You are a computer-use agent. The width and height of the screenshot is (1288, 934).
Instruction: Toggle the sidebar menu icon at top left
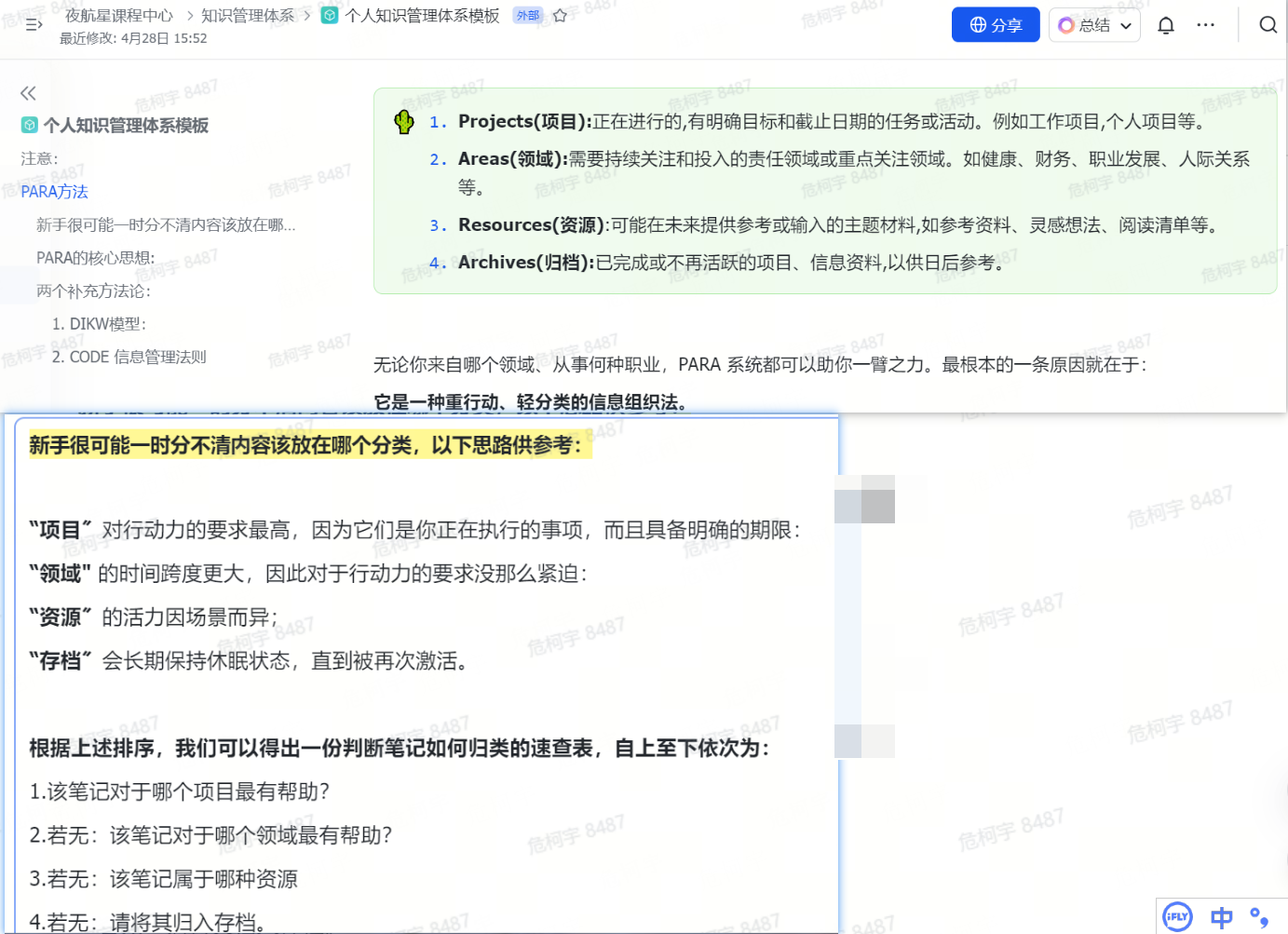[x=34, y=25]
